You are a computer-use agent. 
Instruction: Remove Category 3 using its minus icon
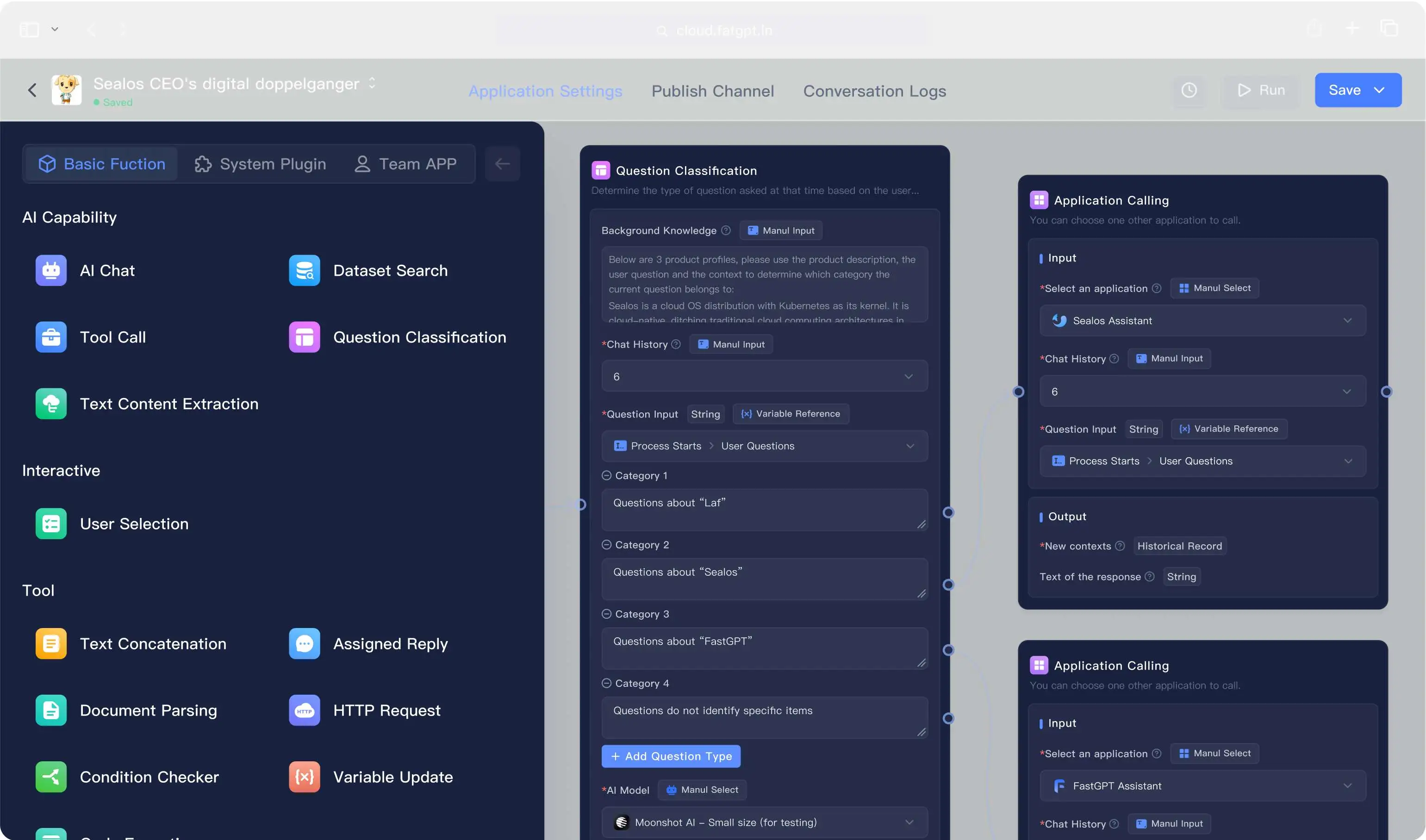[x=606, y=614]
